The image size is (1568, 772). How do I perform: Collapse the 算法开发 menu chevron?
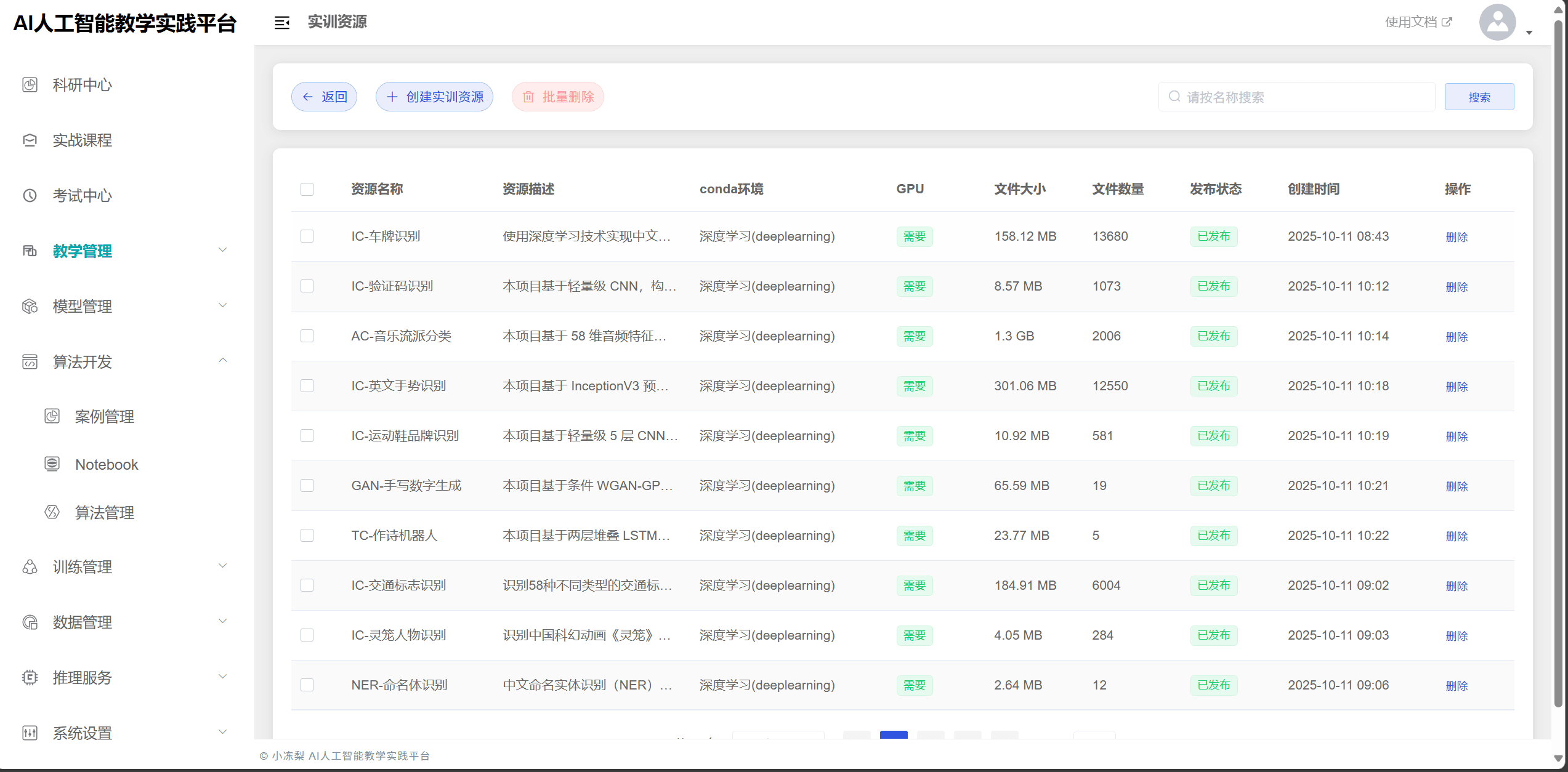click(x=223, y=361)
